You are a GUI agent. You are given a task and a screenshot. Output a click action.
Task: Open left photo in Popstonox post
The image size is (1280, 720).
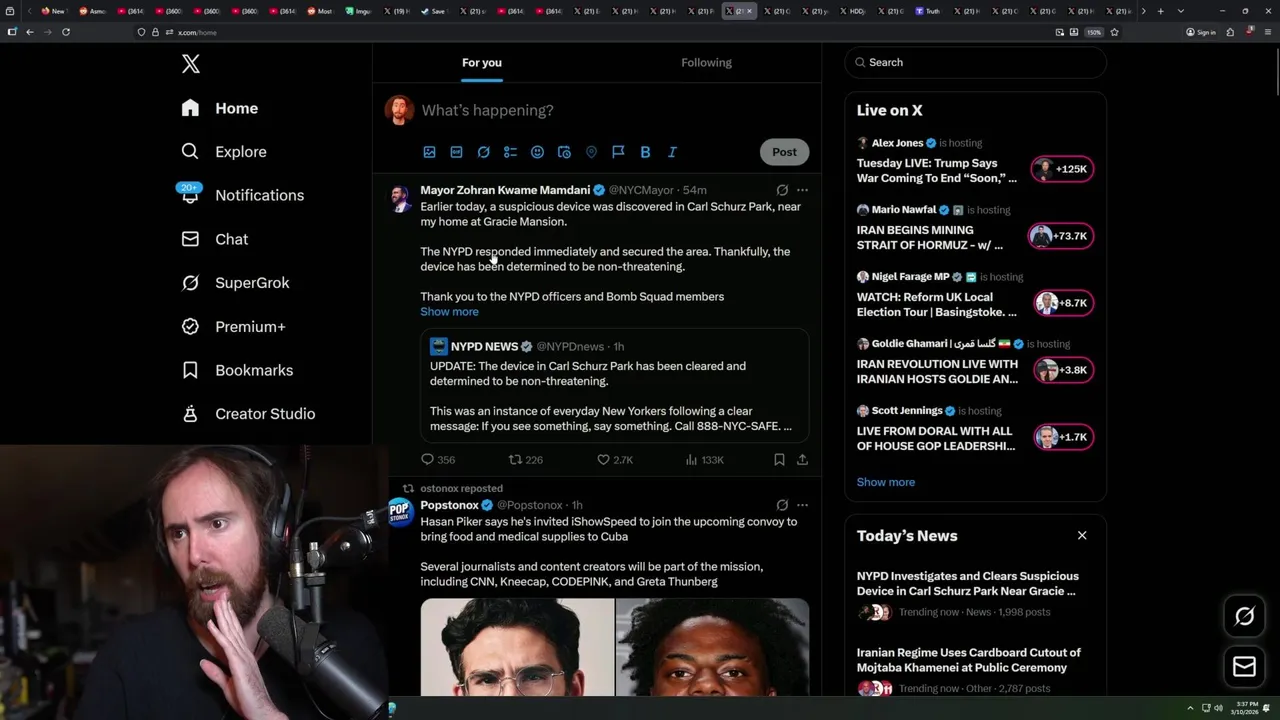(517, 647)
